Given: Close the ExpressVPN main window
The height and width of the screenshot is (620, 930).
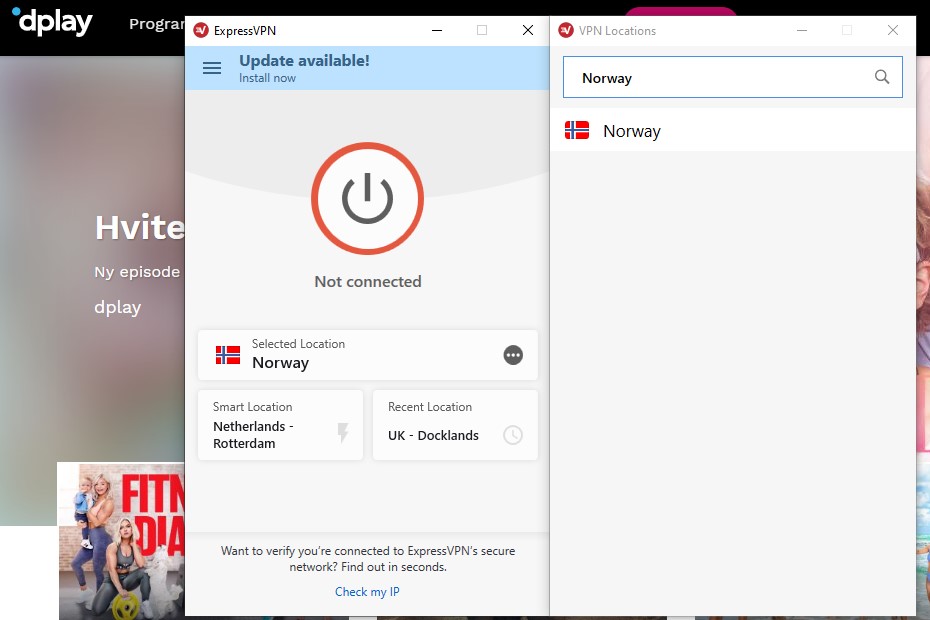Looking at the screenshot, I should click(527, 30).
